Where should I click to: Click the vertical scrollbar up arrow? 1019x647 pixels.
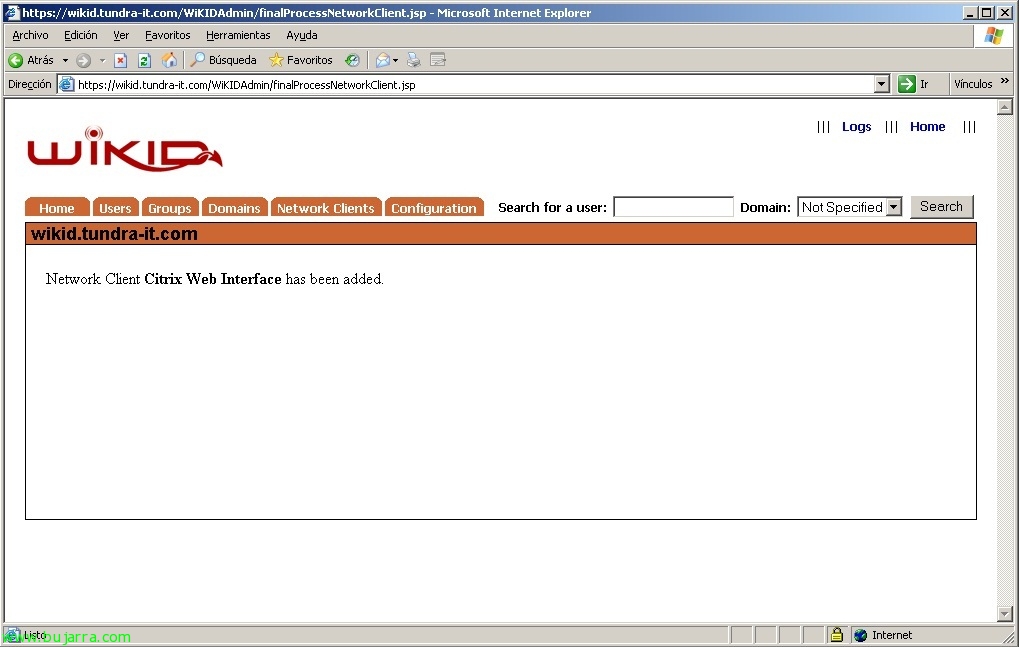(1005, 107)
